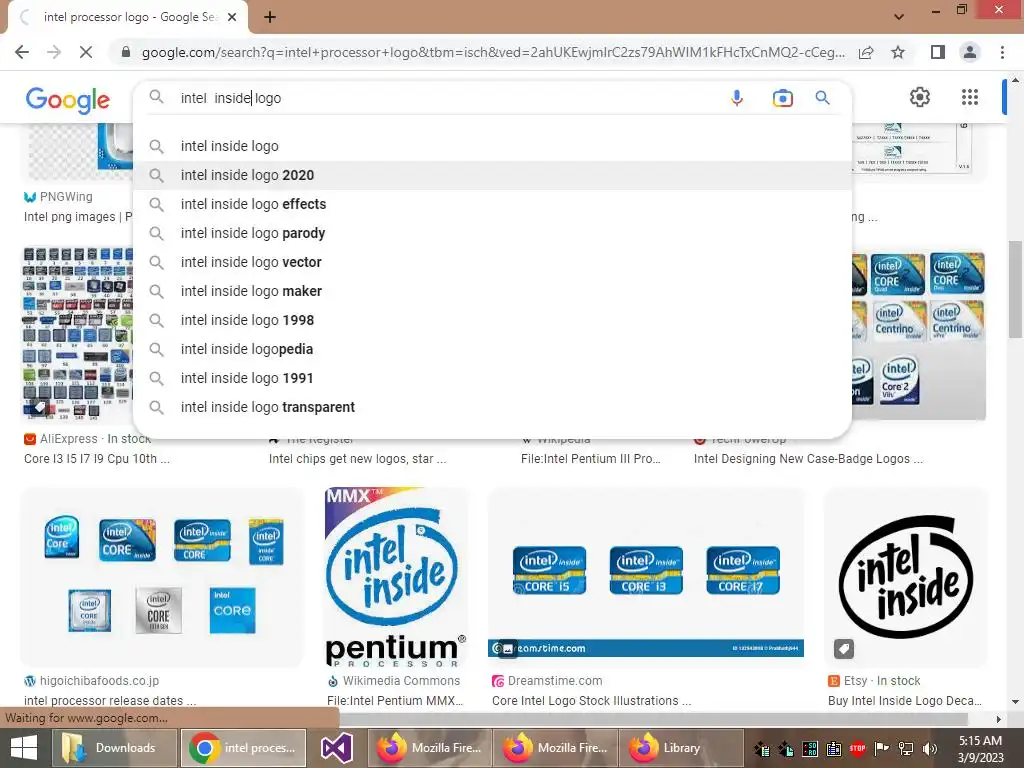The image size is (1024, 768).
Task: Click the PNGWing source label
Action: click(66, 197)
